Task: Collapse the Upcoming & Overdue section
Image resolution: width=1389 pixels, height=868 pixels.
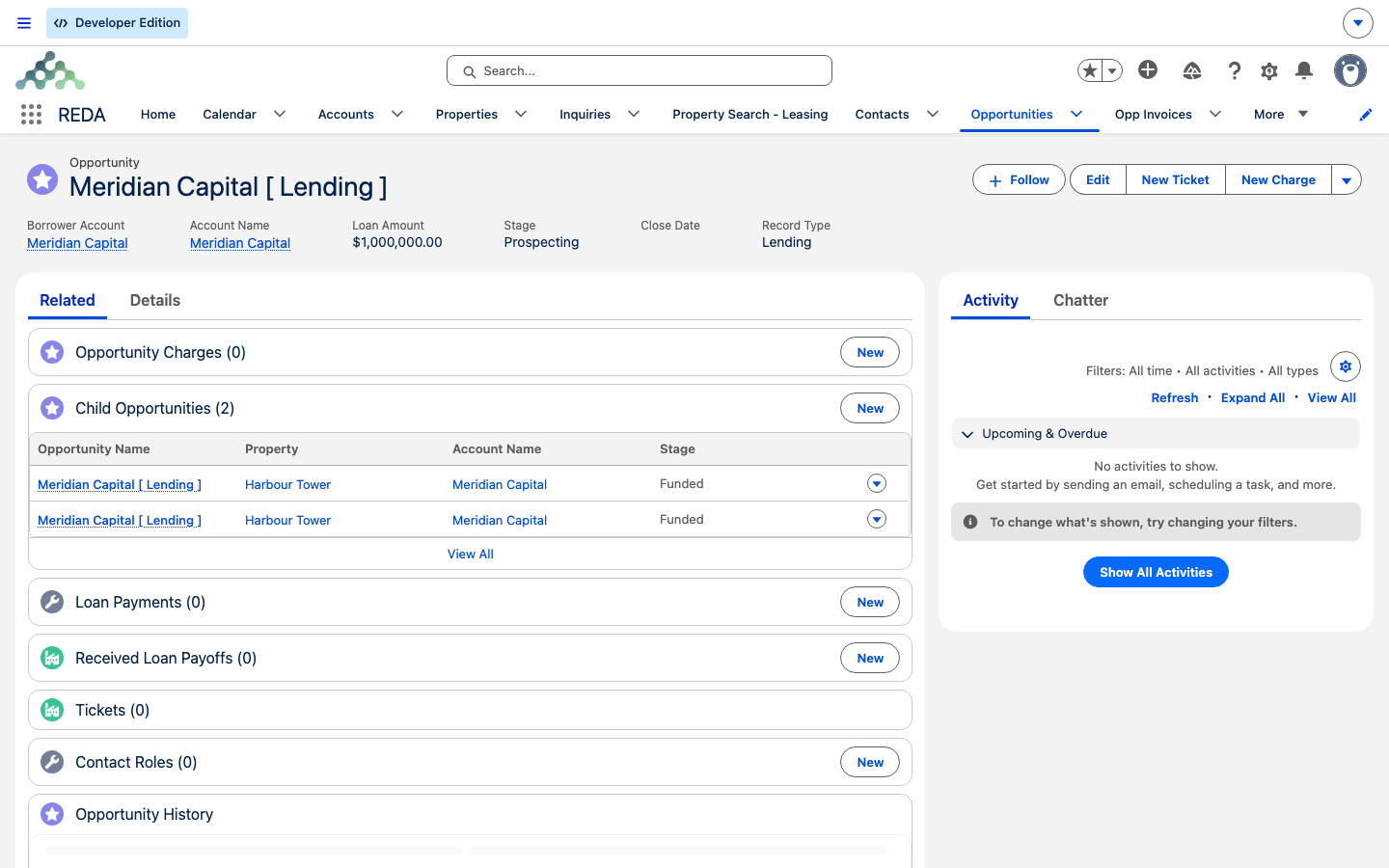Action: click(967, 434)
